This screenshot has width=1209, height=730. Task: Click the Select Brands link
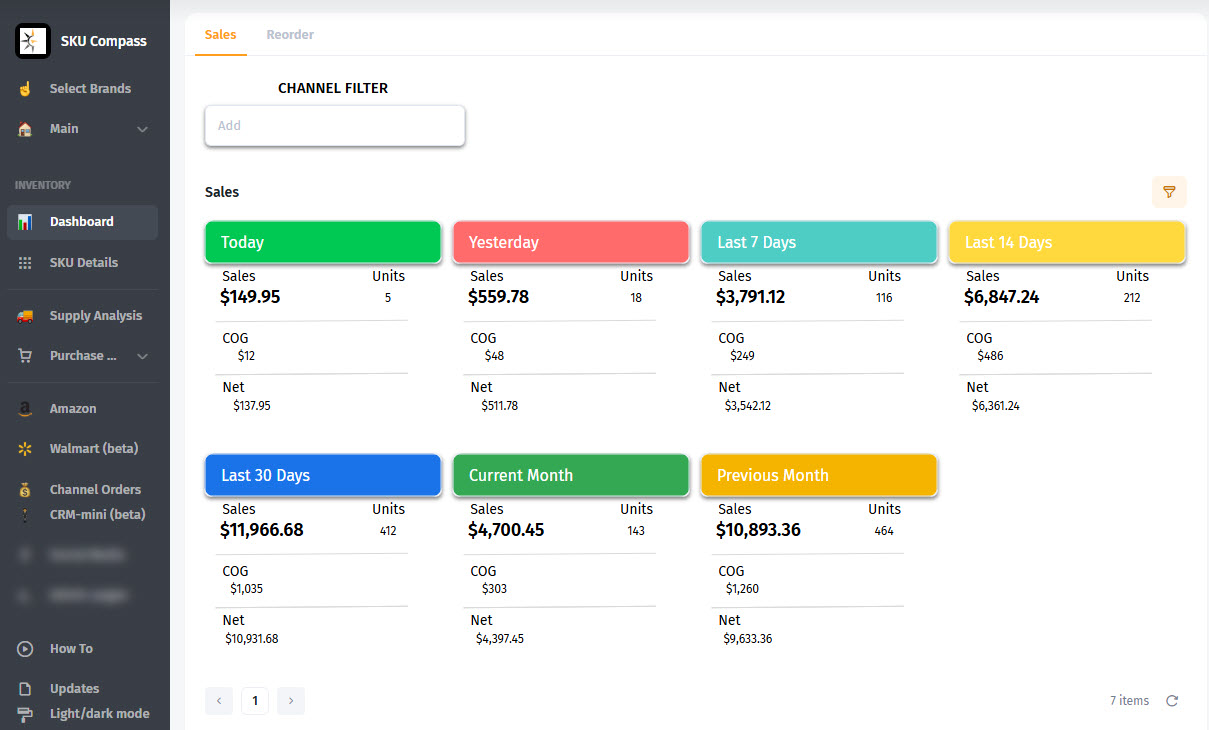(90, 89)
